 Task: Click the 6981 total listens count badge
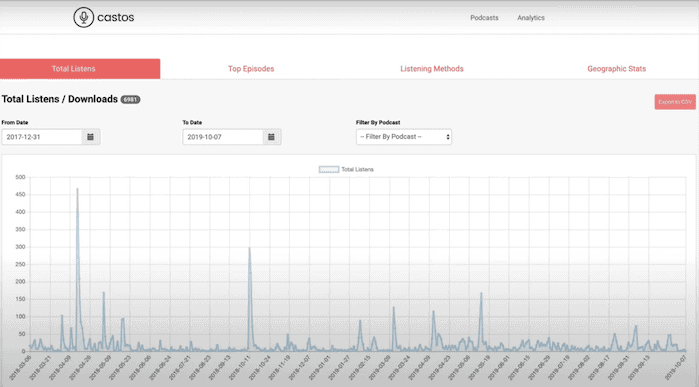[x=130, y=99]
